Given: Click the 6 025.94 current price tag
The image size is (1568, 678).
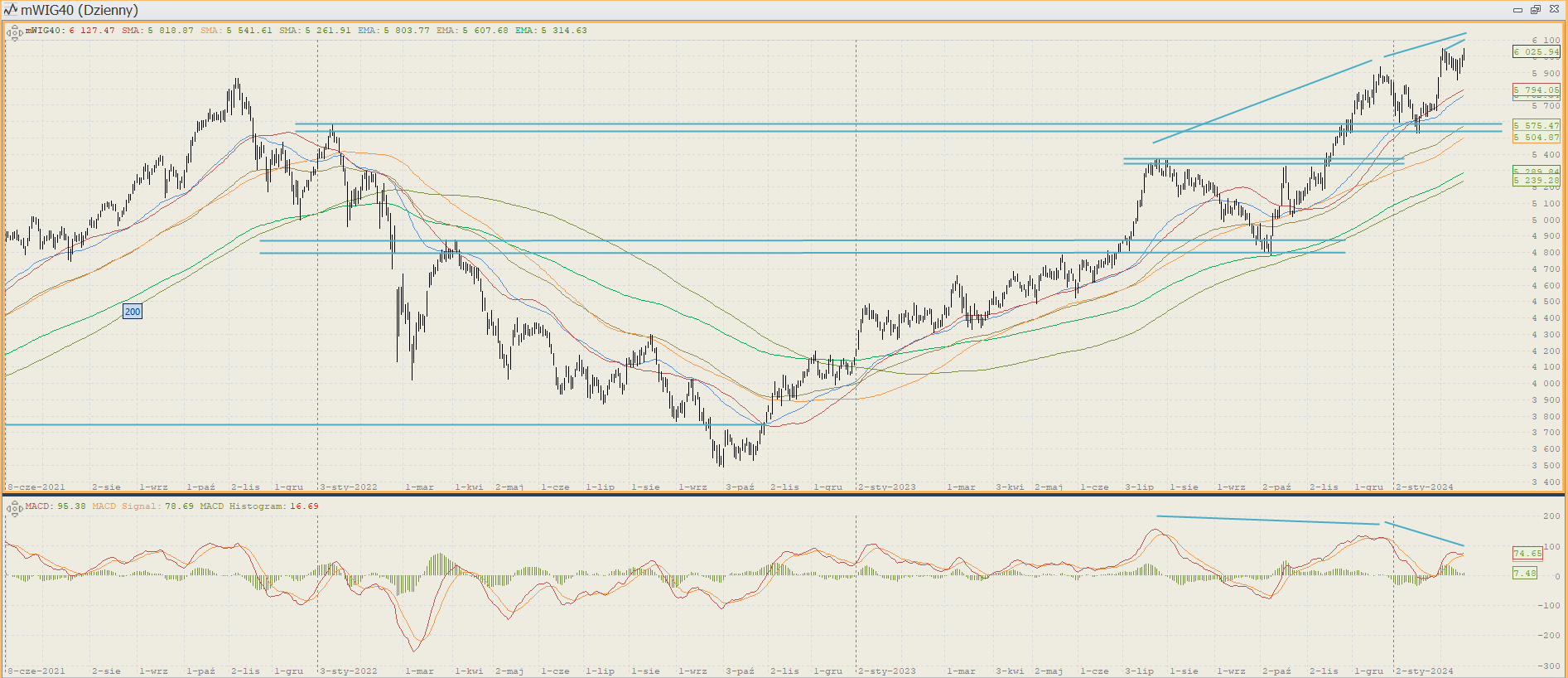Looking at the screenshot, I should 1536,51.
